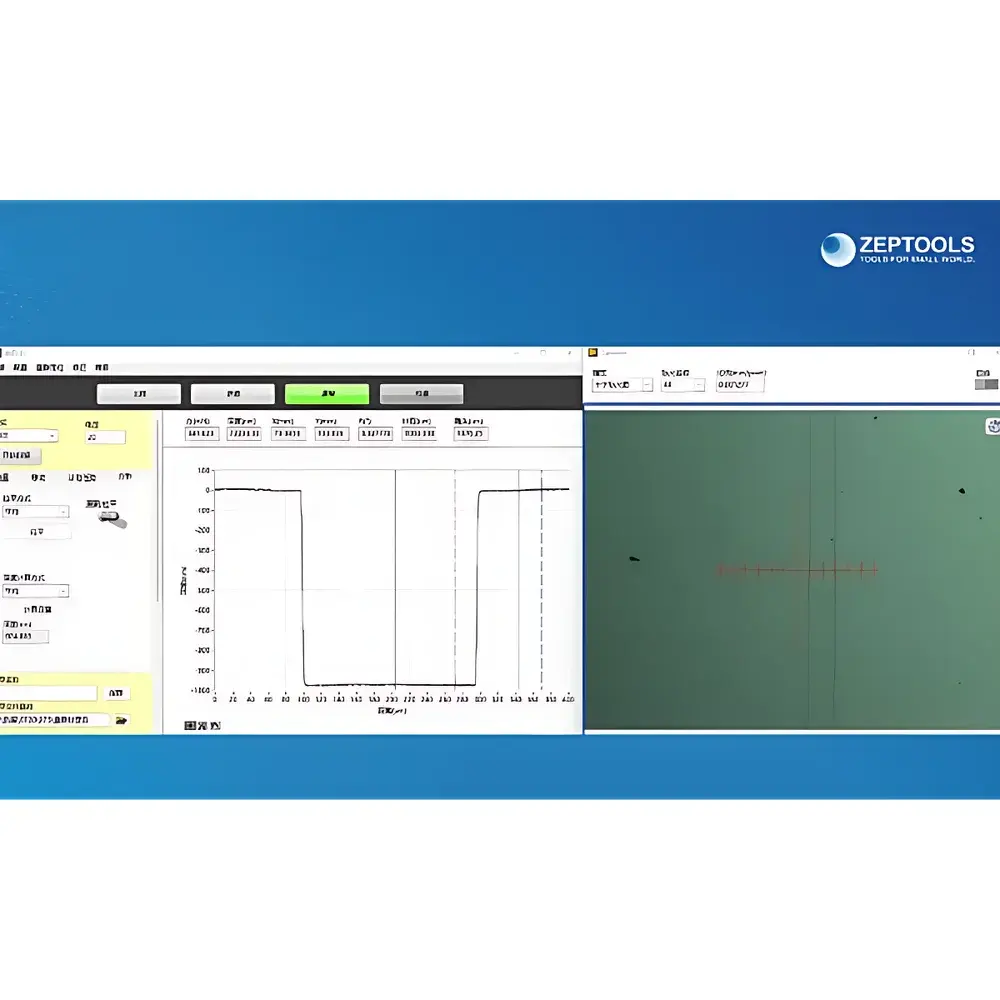Click the folder browse icon beside the save path field
This screenshot has height=1000, width=1000.
121,719
